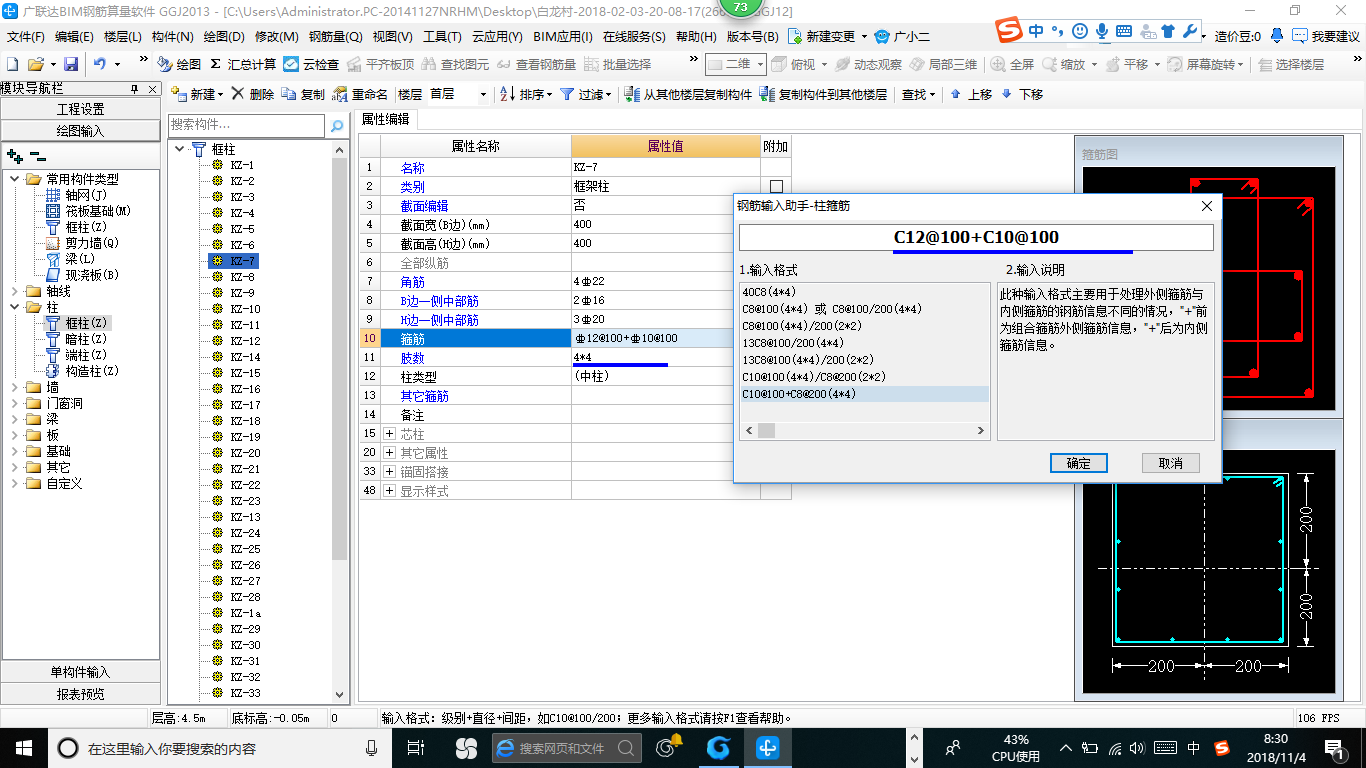Move component up with 上移

[970, 94]
